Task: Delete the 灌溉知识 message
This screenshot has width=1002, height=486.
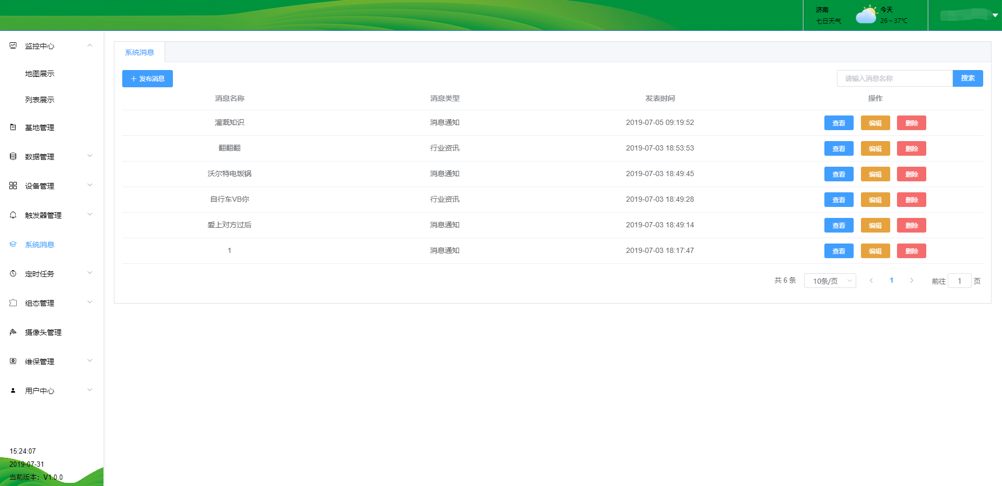Action: point(911,123)
